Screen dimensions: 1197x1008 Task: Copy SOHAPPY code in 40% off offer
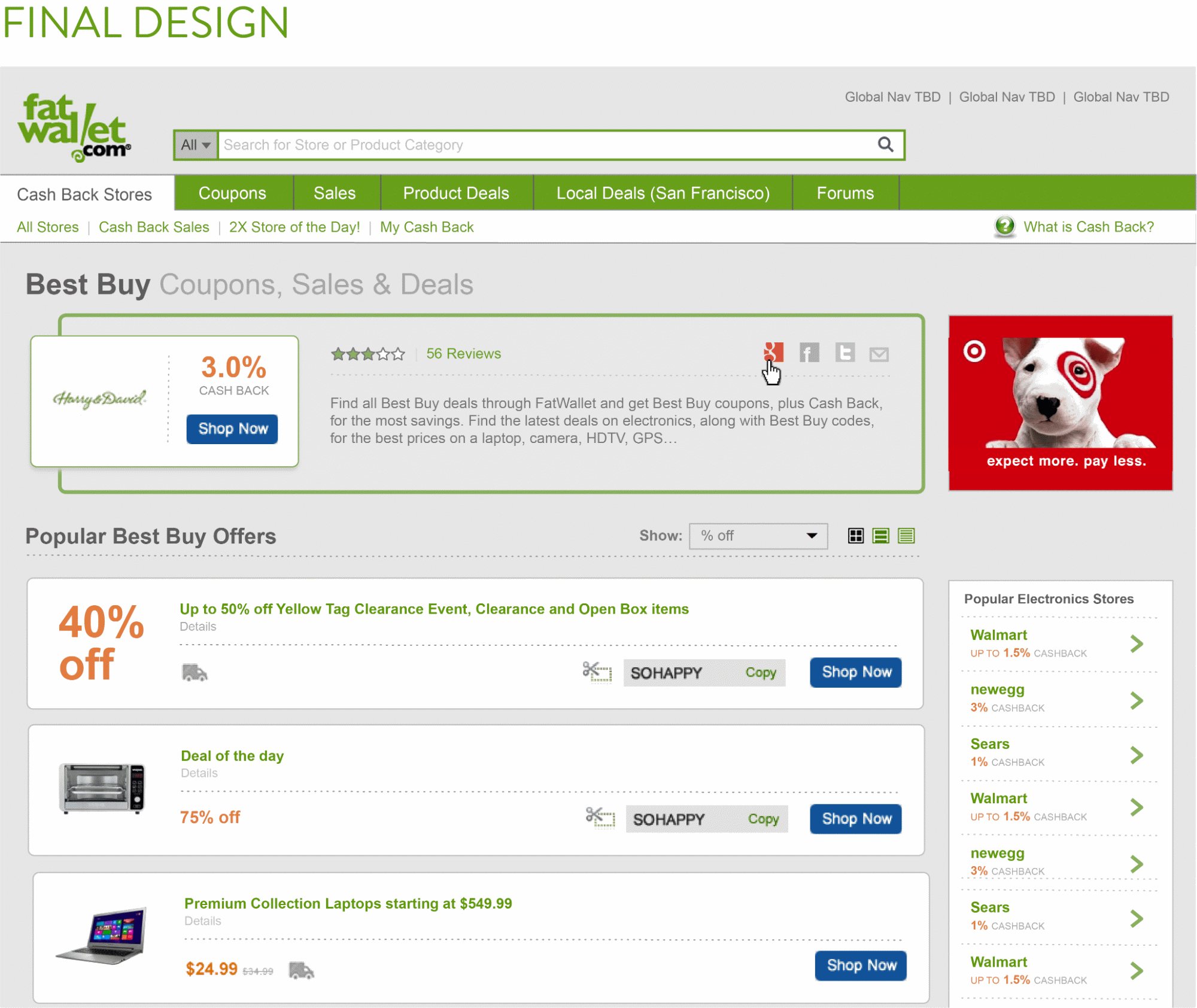click(761, 672)
